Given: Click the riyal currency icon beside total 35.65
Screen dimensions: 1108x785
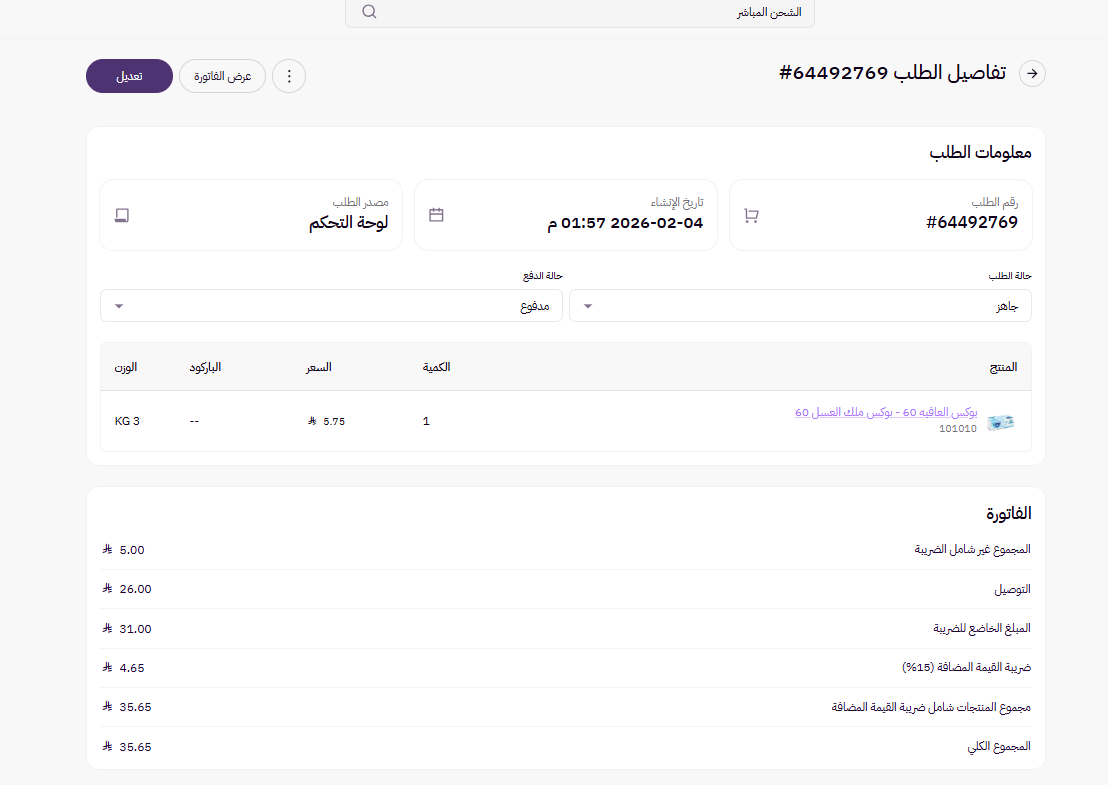Looking at the screenshot, I should click(107, 746).
